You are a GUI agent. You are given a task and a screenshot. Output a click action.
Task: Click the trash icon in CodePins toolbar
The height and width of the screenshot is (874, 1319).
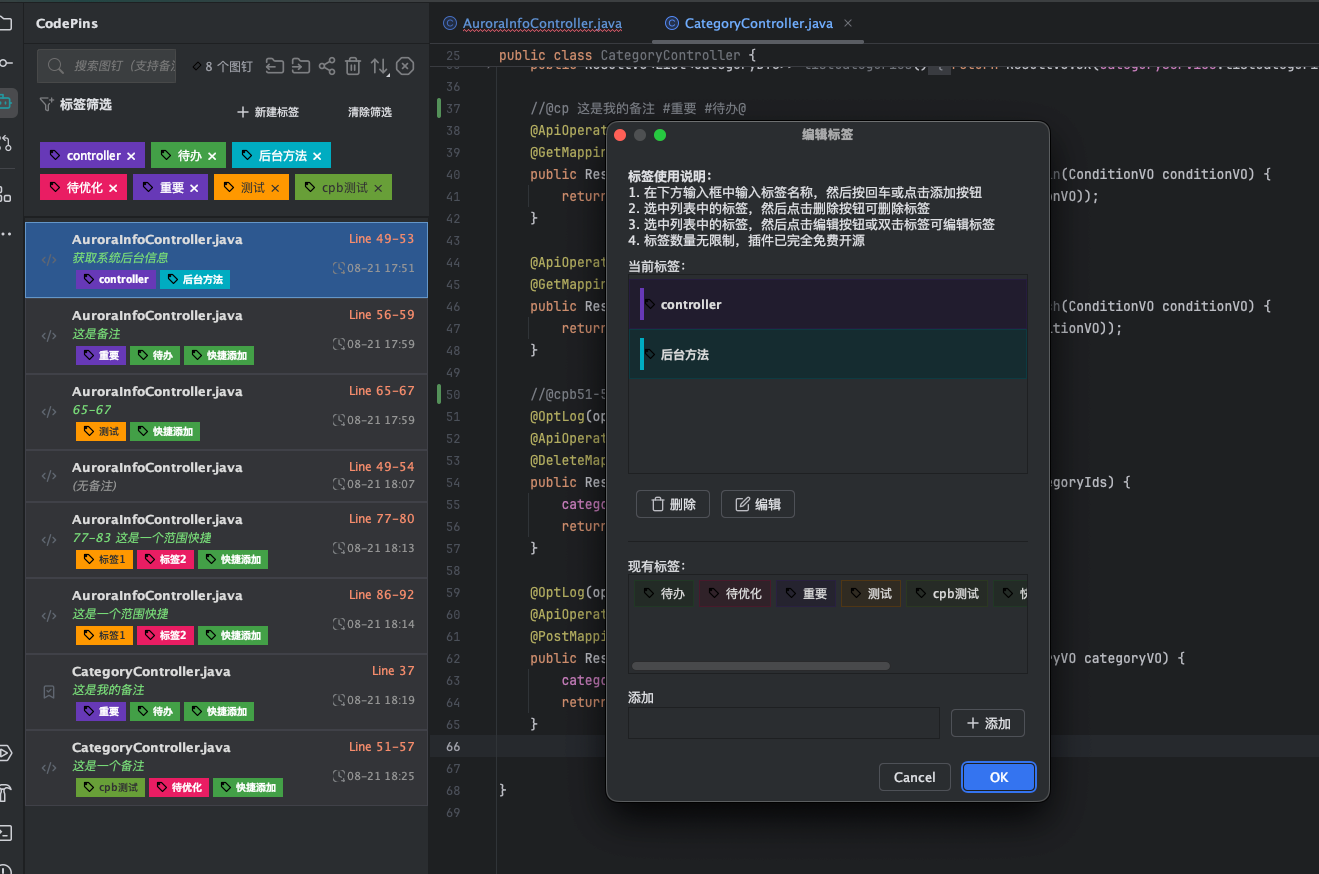coord(353,66)
